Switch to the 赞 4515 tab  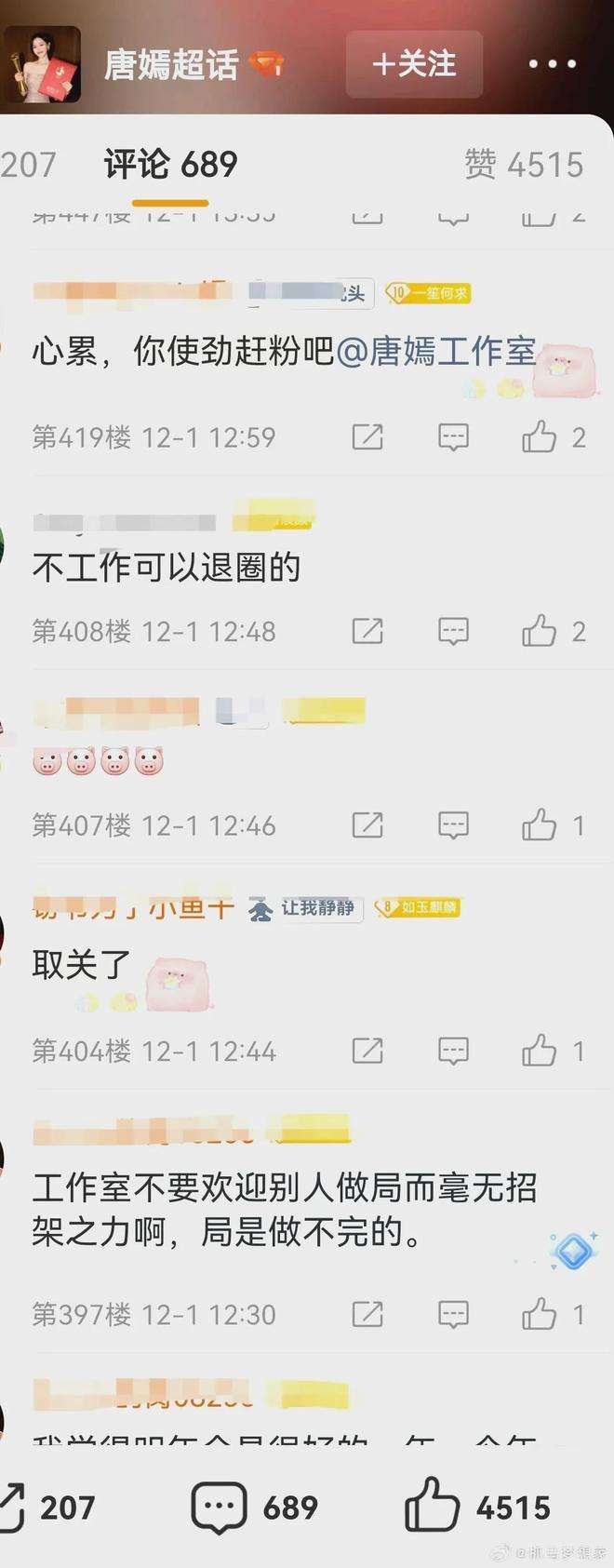(524, 165)
